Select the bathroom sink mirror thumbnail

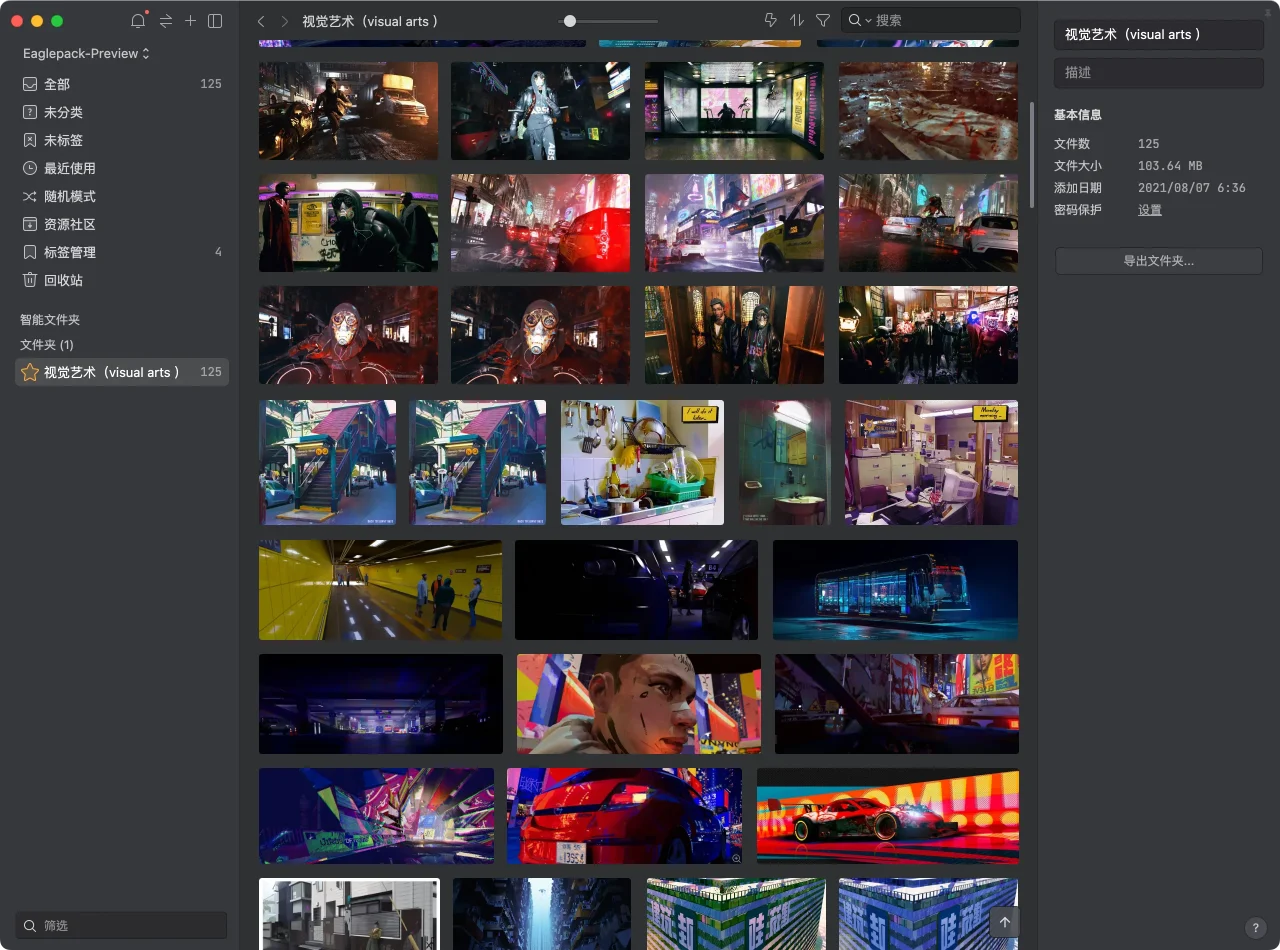point(785,462)
